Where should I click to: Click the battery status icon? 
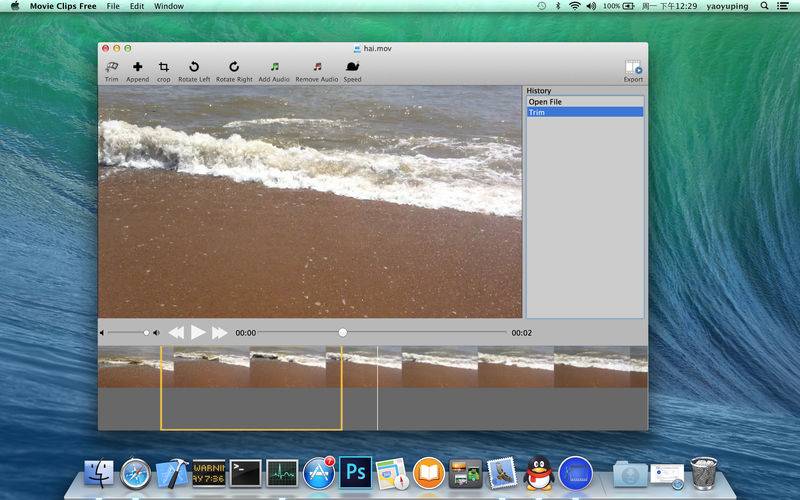click(x=628, y=6)
